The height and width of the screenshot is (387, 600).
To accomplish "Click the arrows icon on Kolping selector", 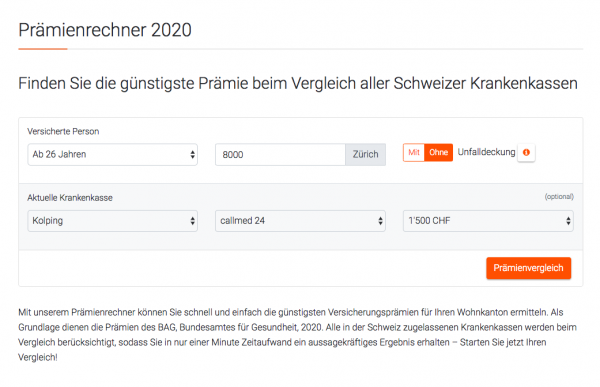I will tap(192, 221).
